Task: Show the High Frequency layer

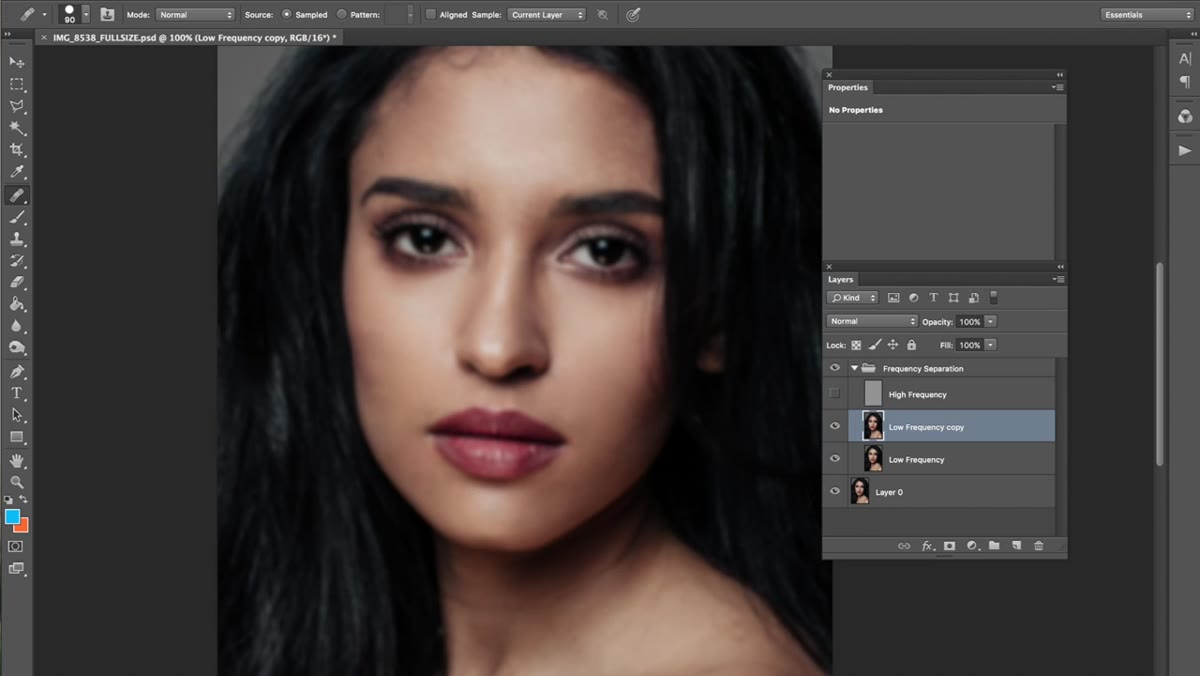Action: 835,394
